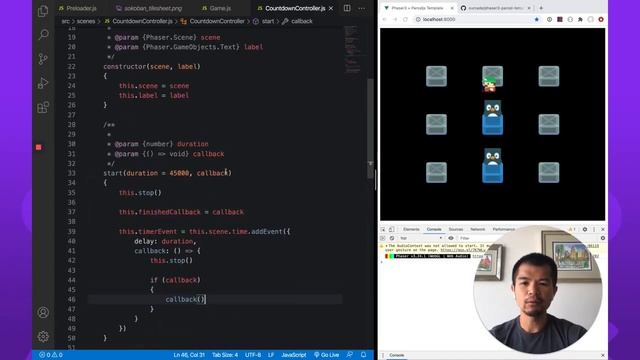640x360 pixels.
Task: Click the UTF-8 encoding status item
Action: (253, 355)
